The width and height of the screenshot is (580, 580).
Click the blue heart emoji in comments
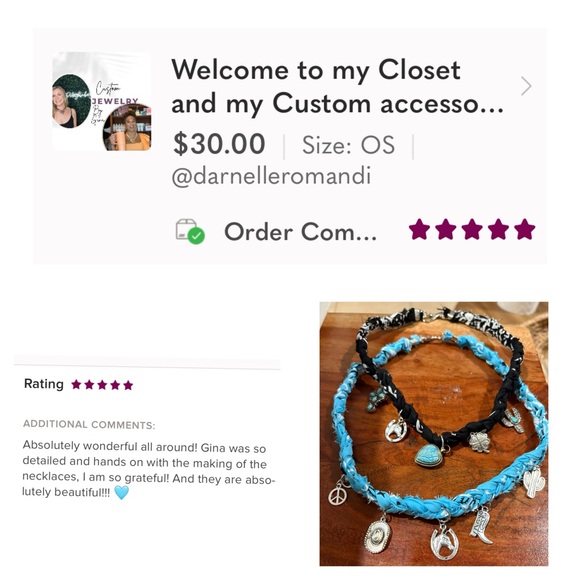[122, 493]
